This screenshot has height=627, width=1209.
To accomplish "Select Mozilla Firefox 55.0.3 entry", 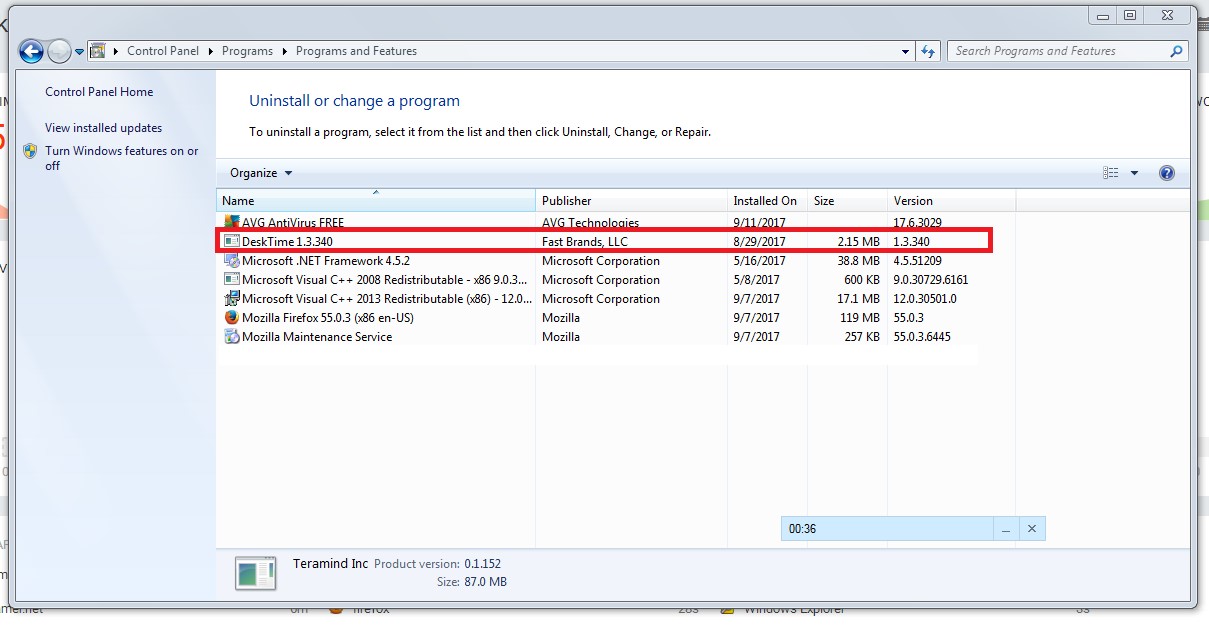I will (327, 318).
